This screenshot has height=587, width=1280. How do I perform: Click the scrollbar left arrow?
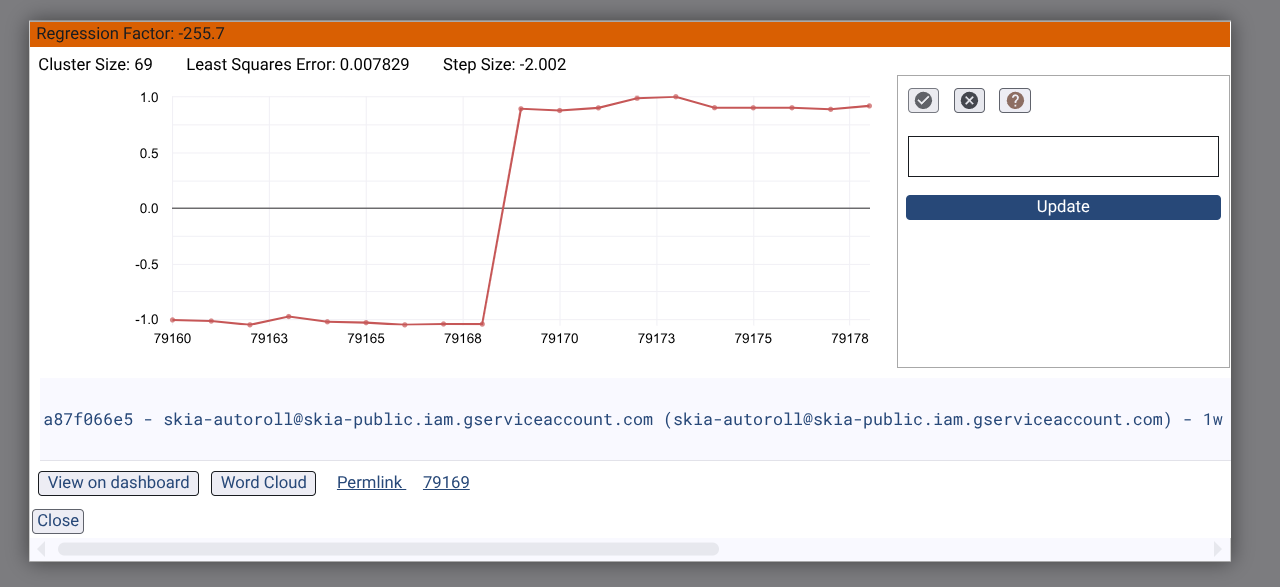pyautogui.click(x=41, y=549)
